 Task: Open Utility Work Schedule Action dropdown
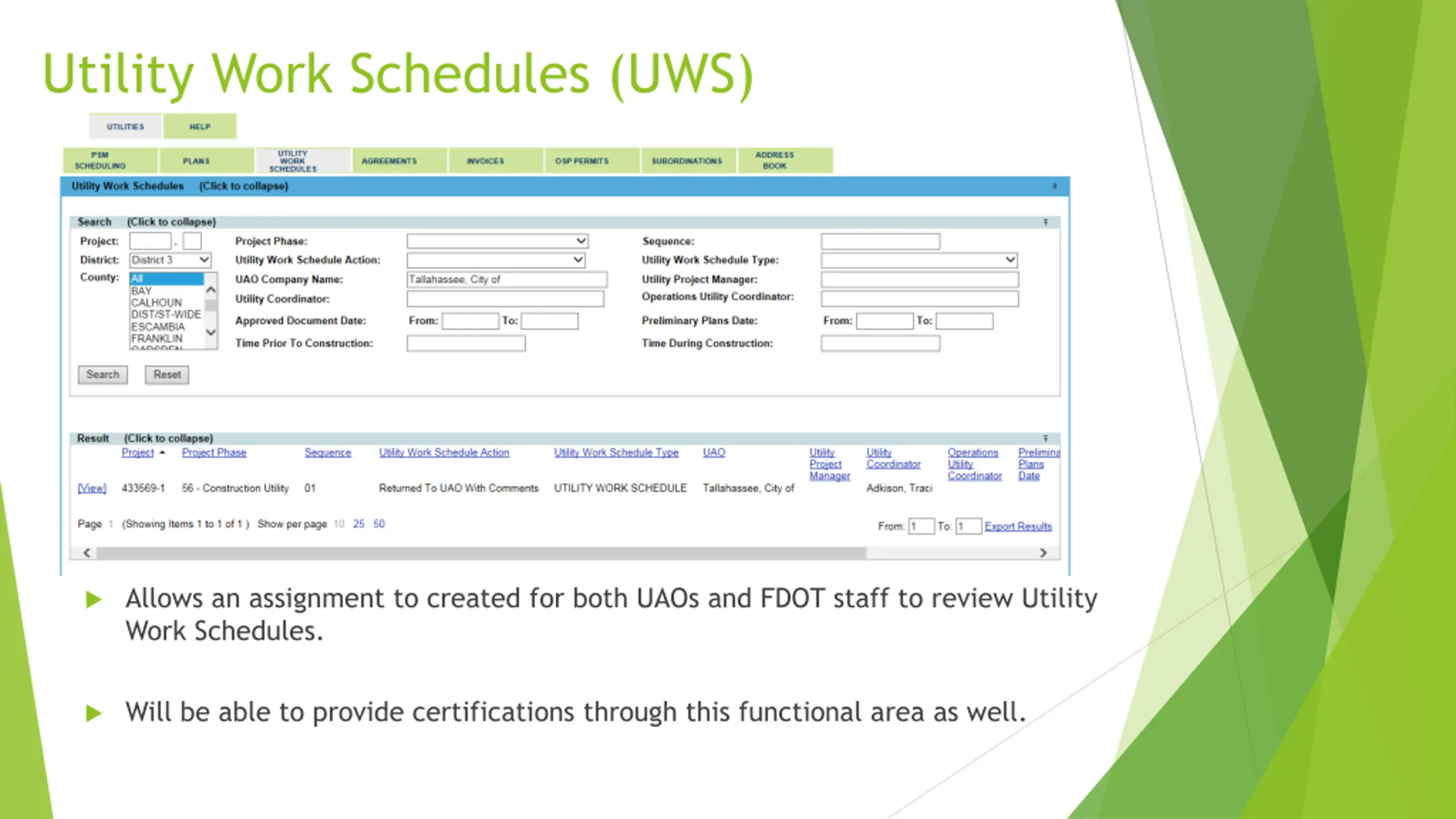pos(495,260)
